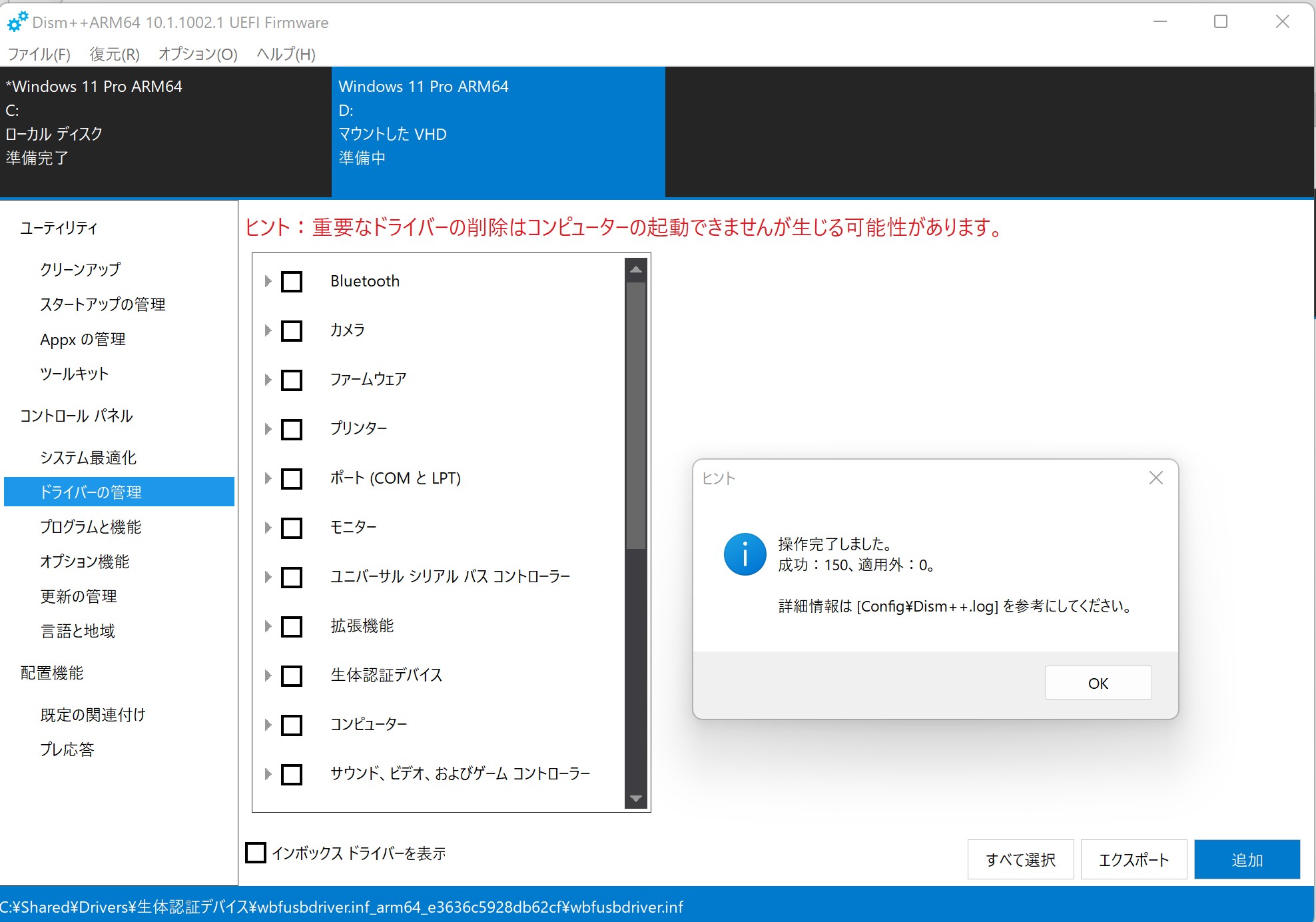Minimize the Dism++ window
Image resolution: width=1316 pixels, height=922 pixels.
(x=1160, y=22)
